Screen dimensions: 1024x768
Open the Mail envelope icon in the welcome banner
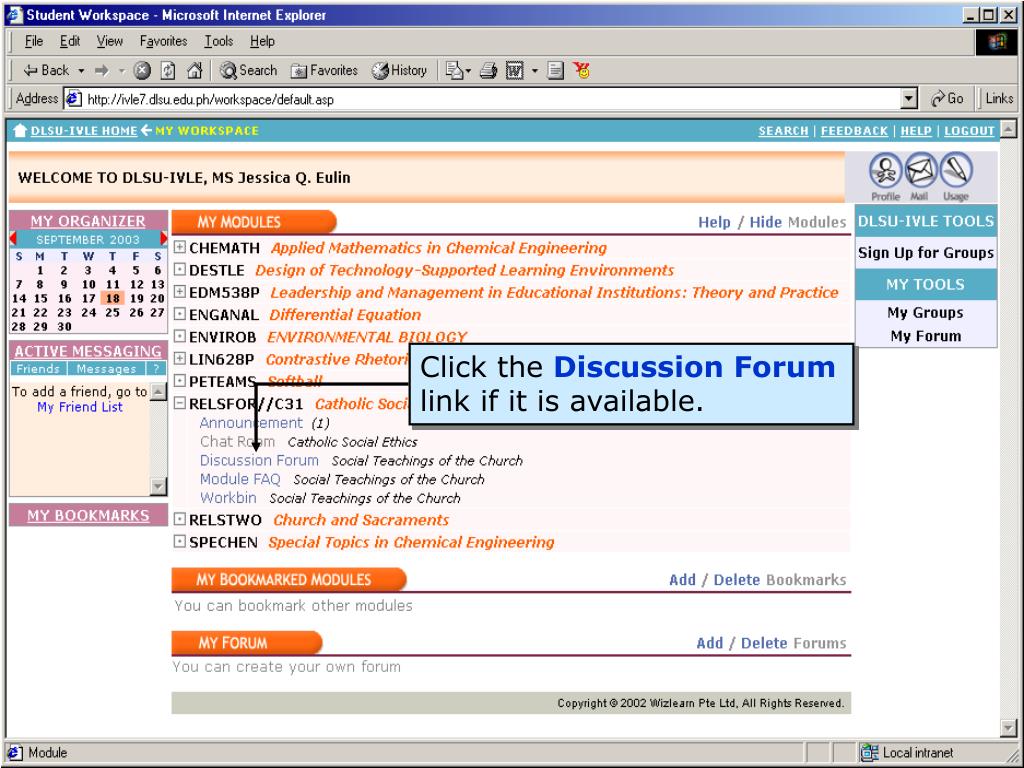click(x=920, y=171)
